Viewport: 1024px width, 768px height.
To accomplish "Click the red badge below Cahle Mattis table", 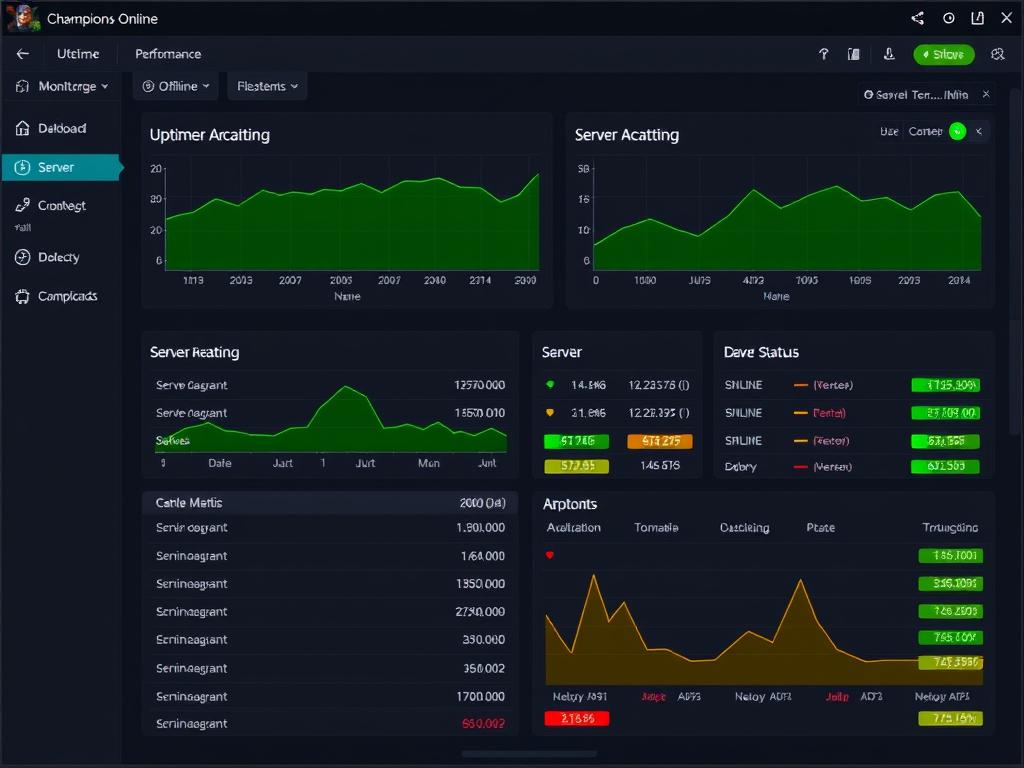I will point(576,718).
